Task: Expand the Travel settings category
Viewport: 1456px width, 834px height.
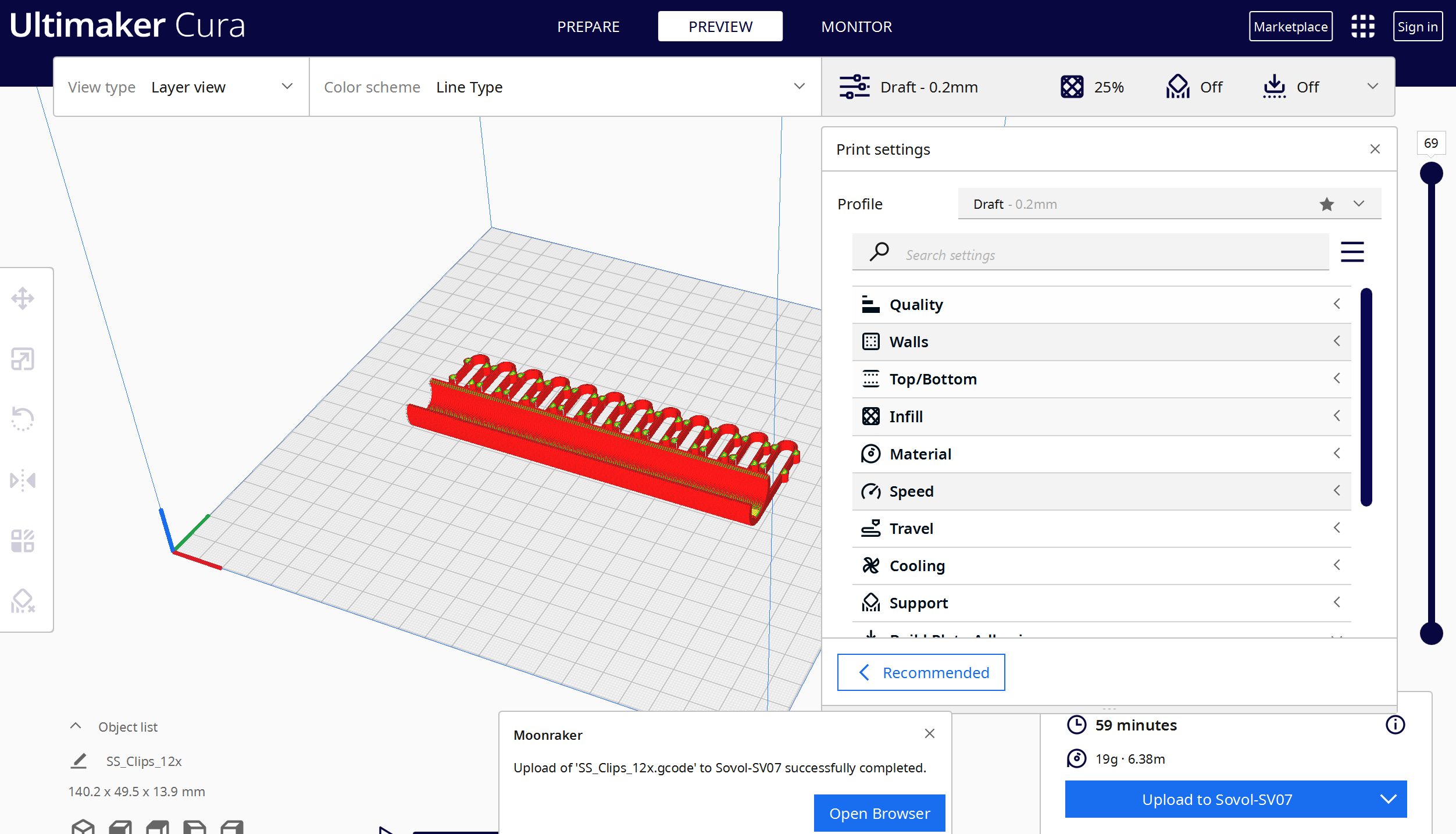Action: coord(1101,529)
